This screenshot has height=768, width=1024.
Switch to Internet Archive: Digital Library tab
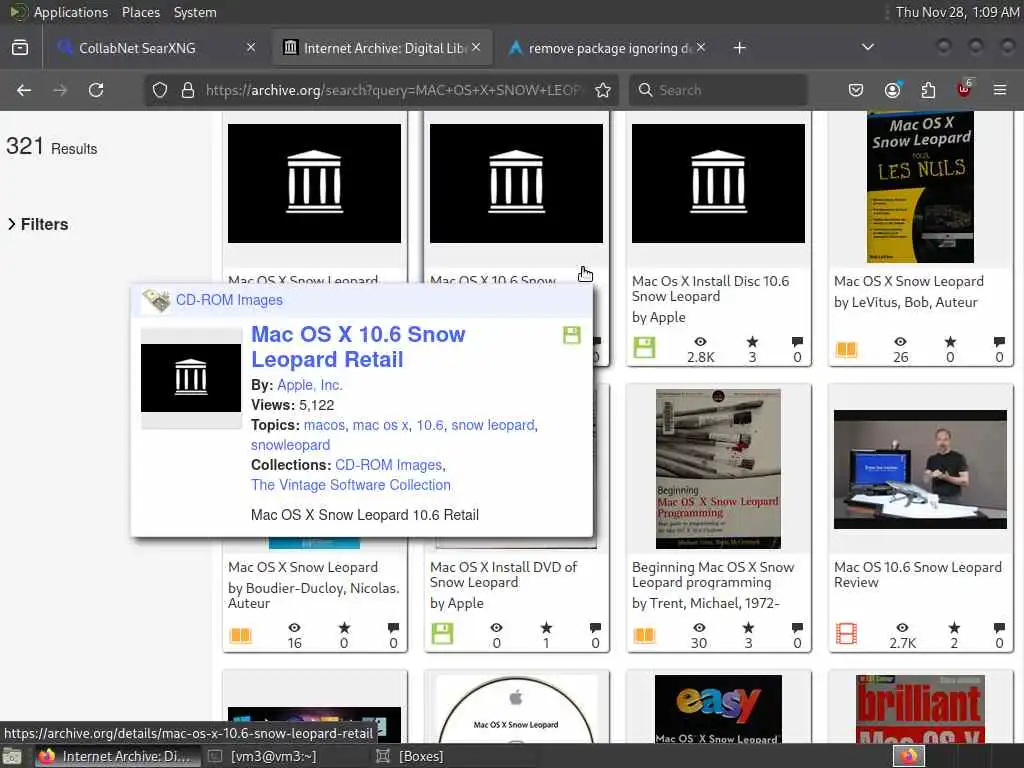point(383,48)
